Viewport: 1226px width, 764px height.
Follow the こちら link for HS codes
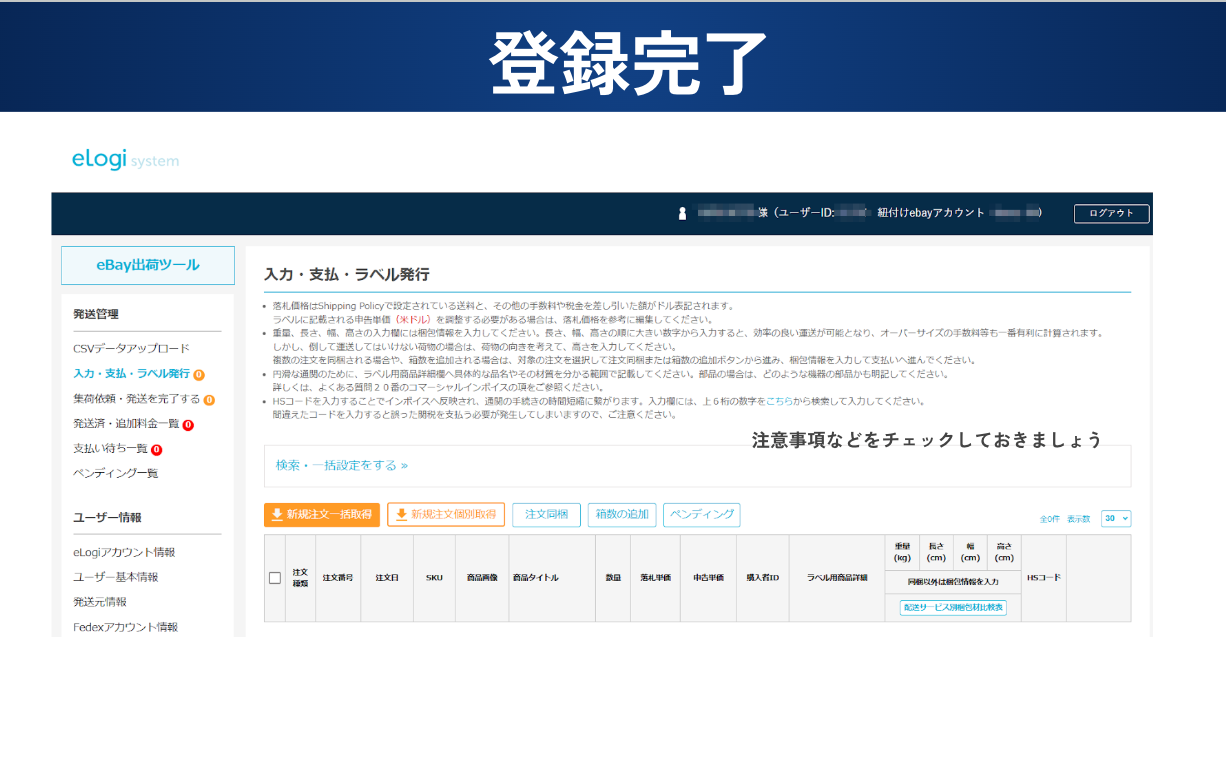click(779, 401)
